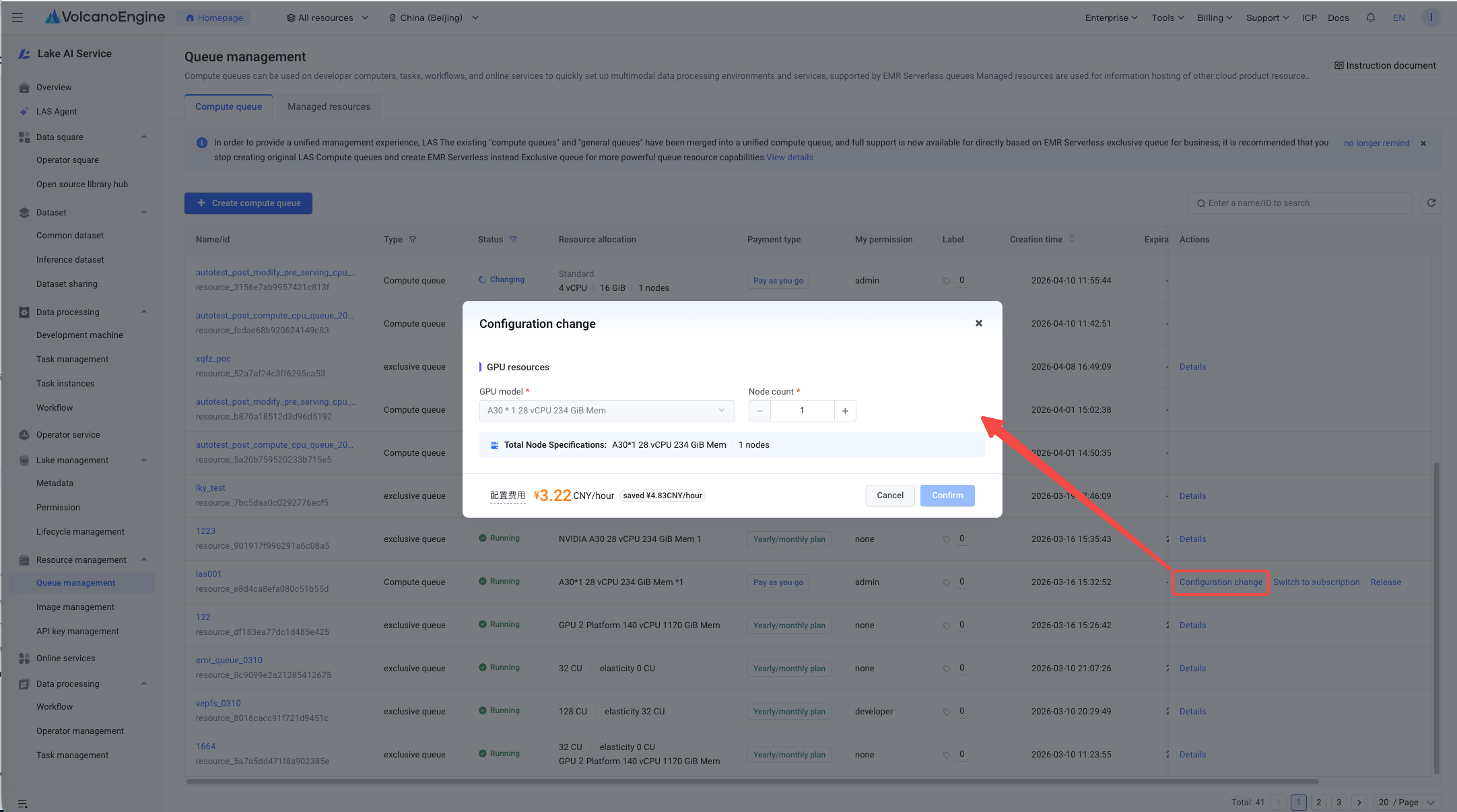
Task: Click the Overview sidebar item
Action: click(54, 88)
